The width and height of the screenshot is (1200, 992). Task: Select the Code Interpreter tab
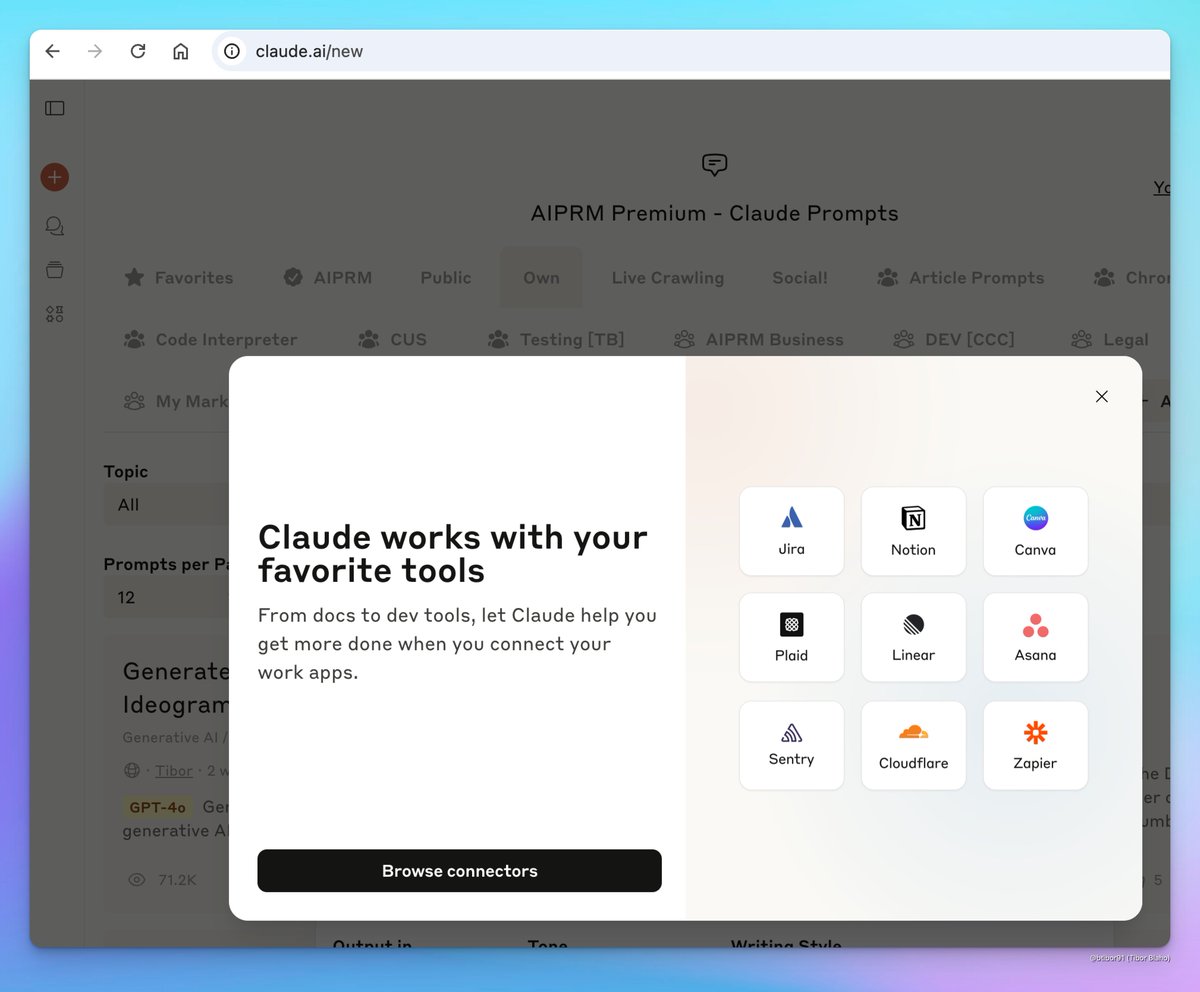point(210,340)
